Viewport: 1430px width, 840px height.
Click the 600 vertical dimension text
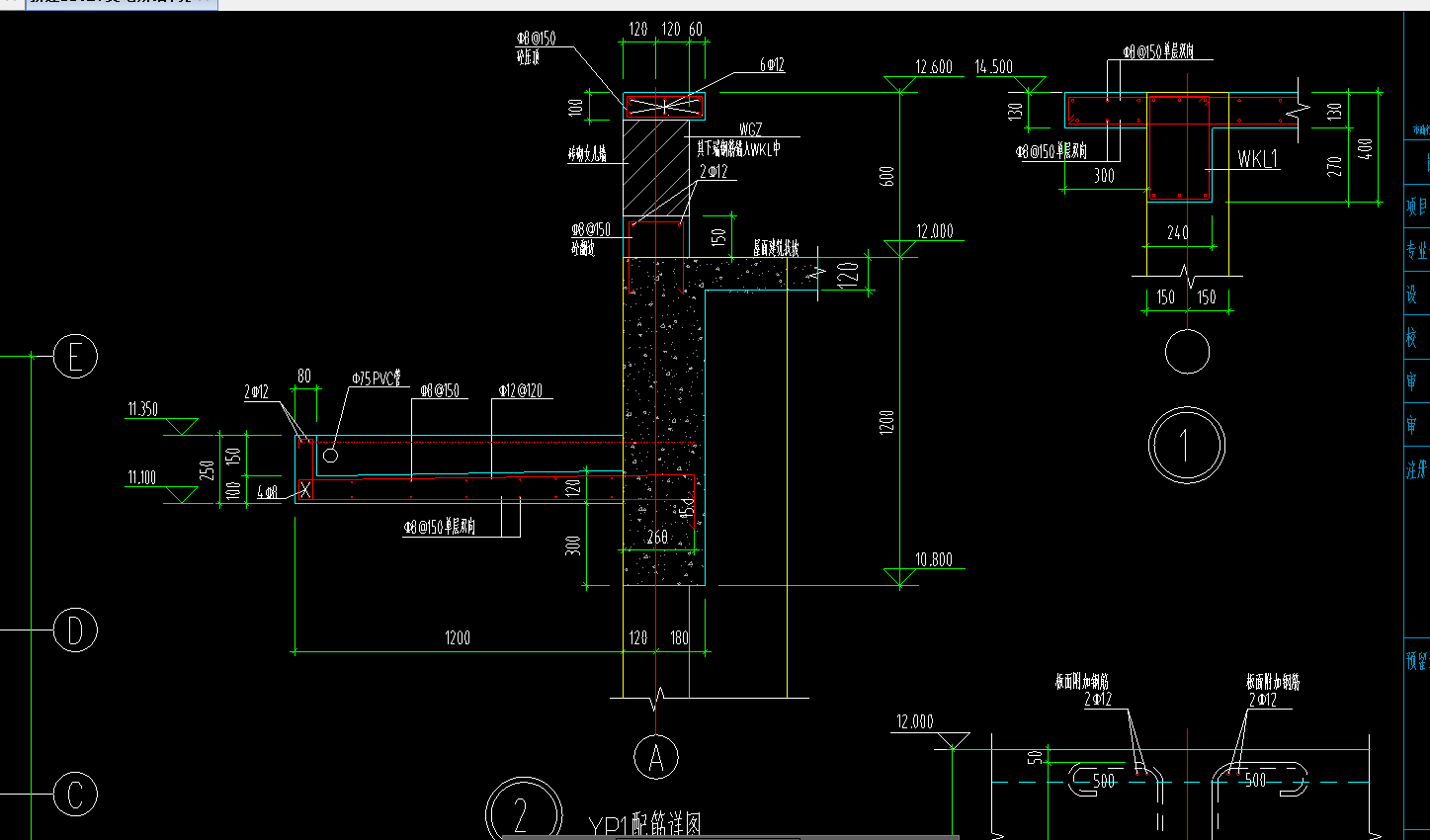click(886, 176)
